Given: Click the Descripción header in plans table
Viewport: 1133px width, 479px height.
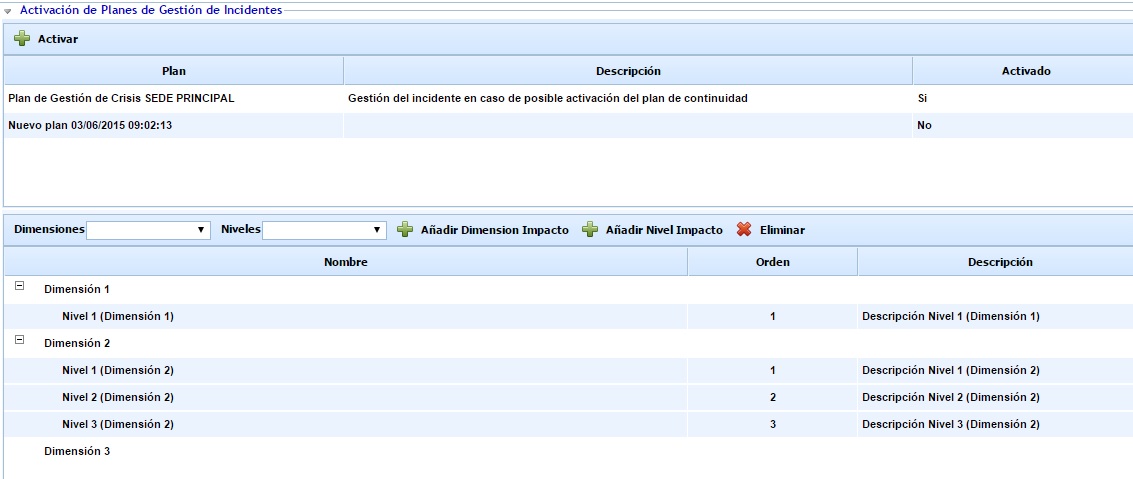Looking at the screenshot, I should pyautogui.click(x=627, y=71).
